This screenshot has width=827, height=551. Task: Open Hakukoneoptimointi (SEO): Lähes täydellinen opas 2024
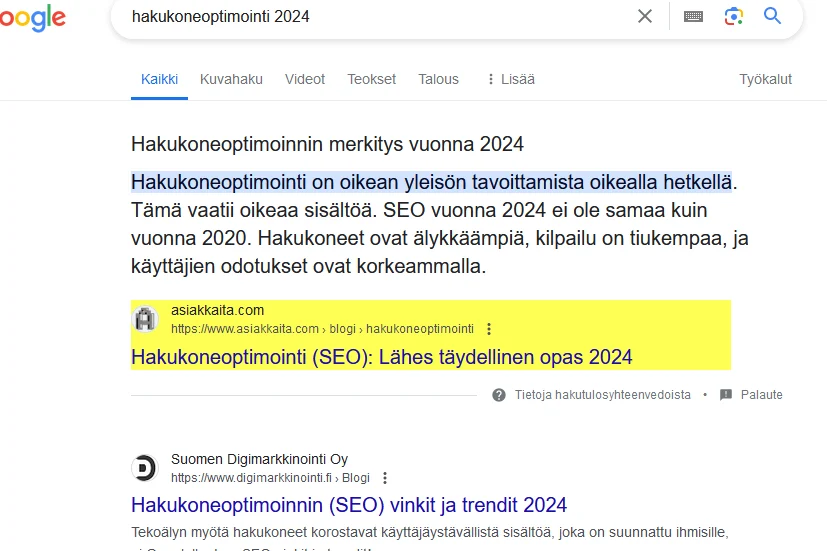pos(381,357)
